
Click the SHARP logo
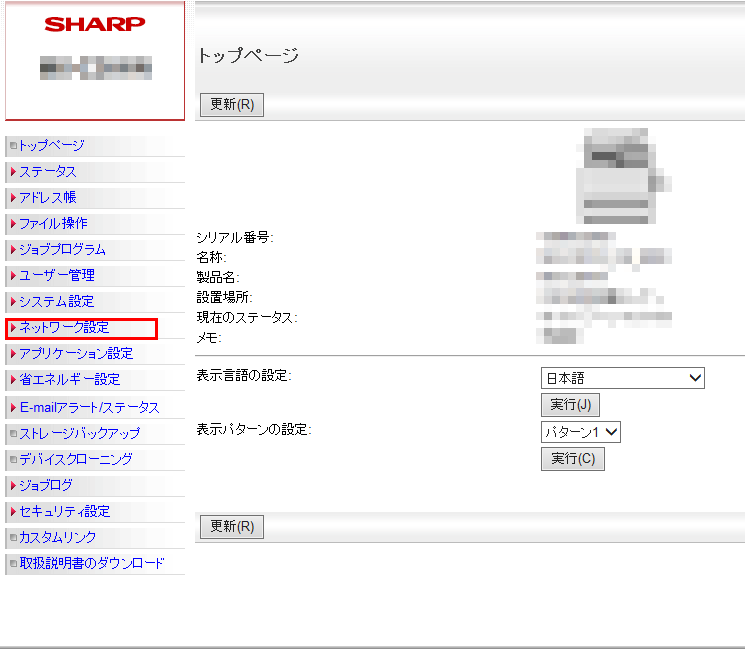[95, 24]
